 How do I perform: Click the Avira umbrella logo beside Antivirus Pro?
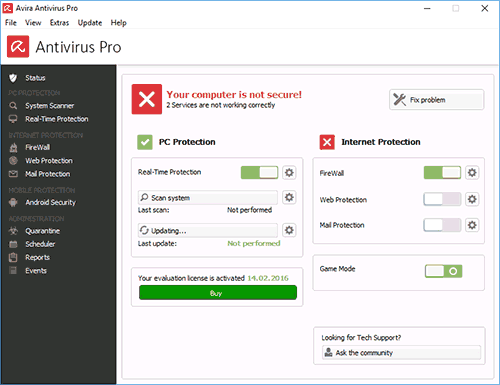[18, 47]
